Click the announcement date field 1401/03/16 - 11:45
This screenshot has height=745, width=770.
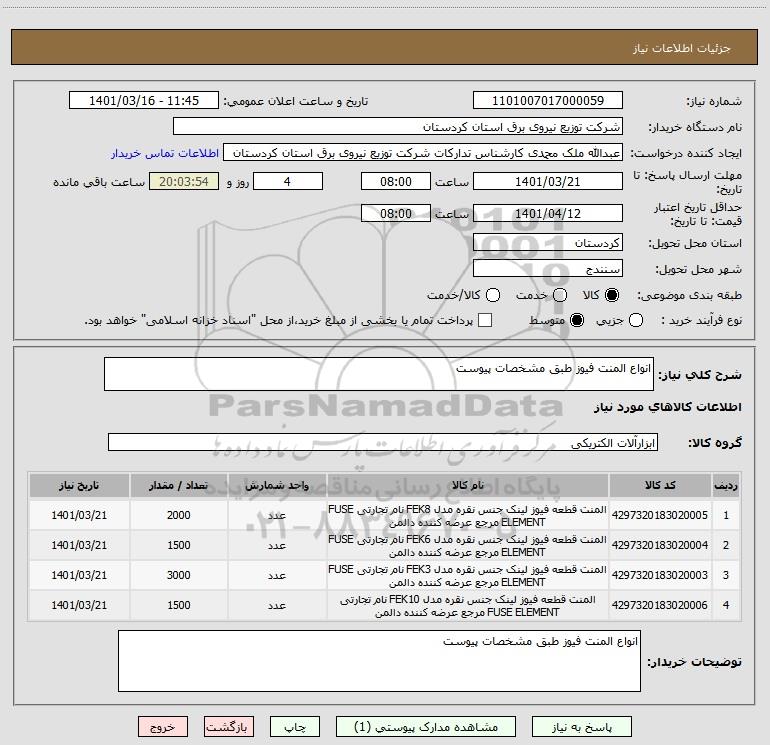coord(144,100)
